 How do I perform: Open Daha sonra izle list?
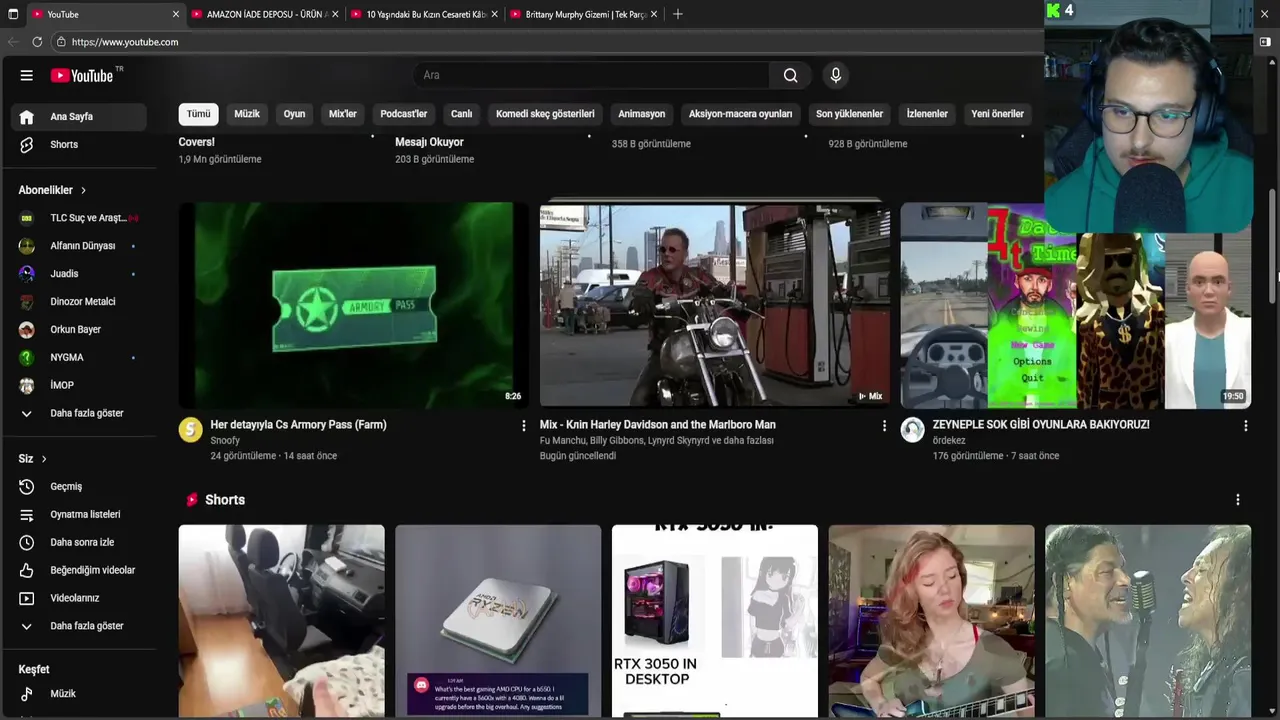pyautogui.click(x=79, y=542)
